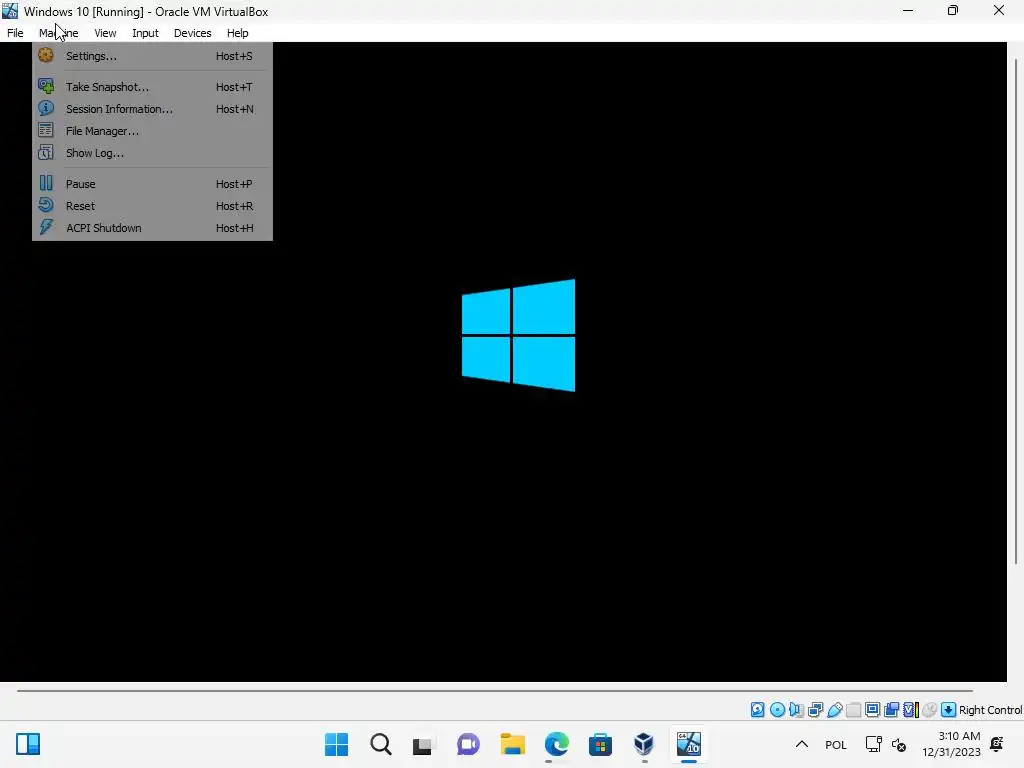Choose Reset from Machine menu
The height and width of the screenshot is (768, 1024).
tap(152, 206)
